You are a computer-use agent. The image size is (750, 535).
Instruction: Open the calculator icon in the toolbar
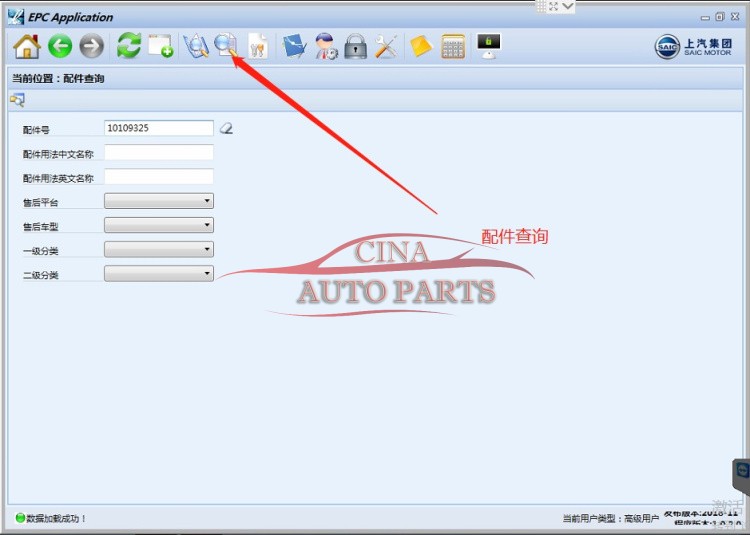coord(453,46)
